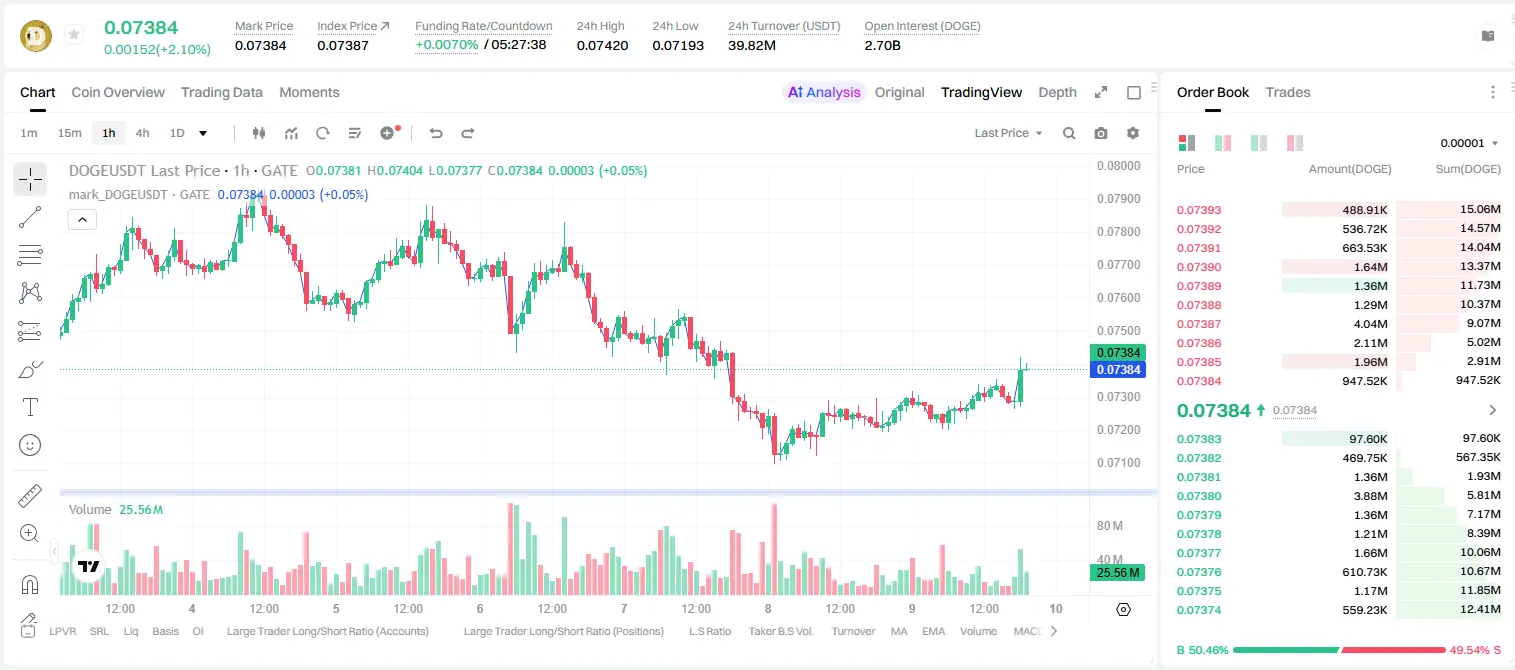Image resolution: width=1515 pixels, height=670 pixels.
Task: Open the Last Price dropdown
Action: coord(1008,133)
